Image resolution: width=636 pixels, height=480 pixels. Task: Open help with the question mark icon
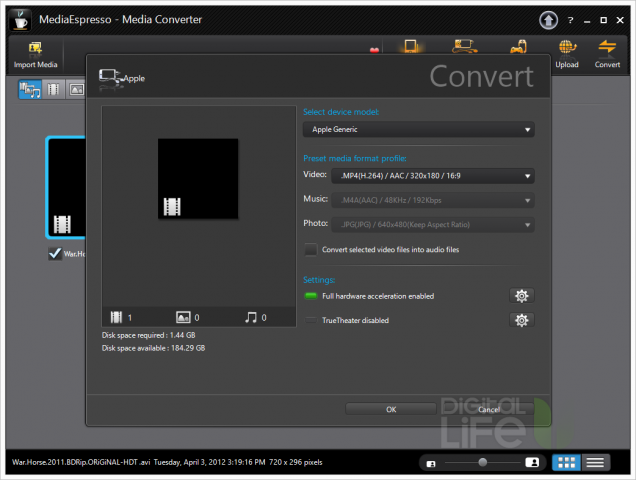[570, 20]
